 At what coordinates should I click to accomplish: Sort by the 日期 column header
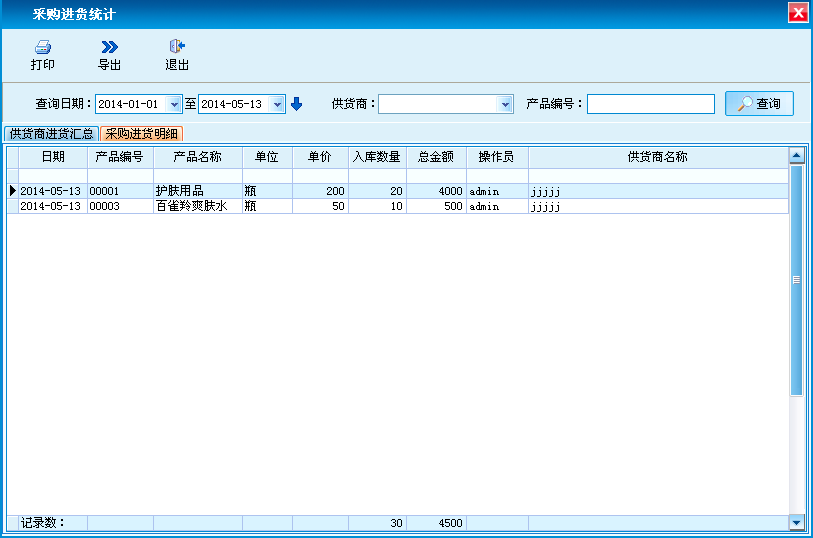[x=53, y=157]
